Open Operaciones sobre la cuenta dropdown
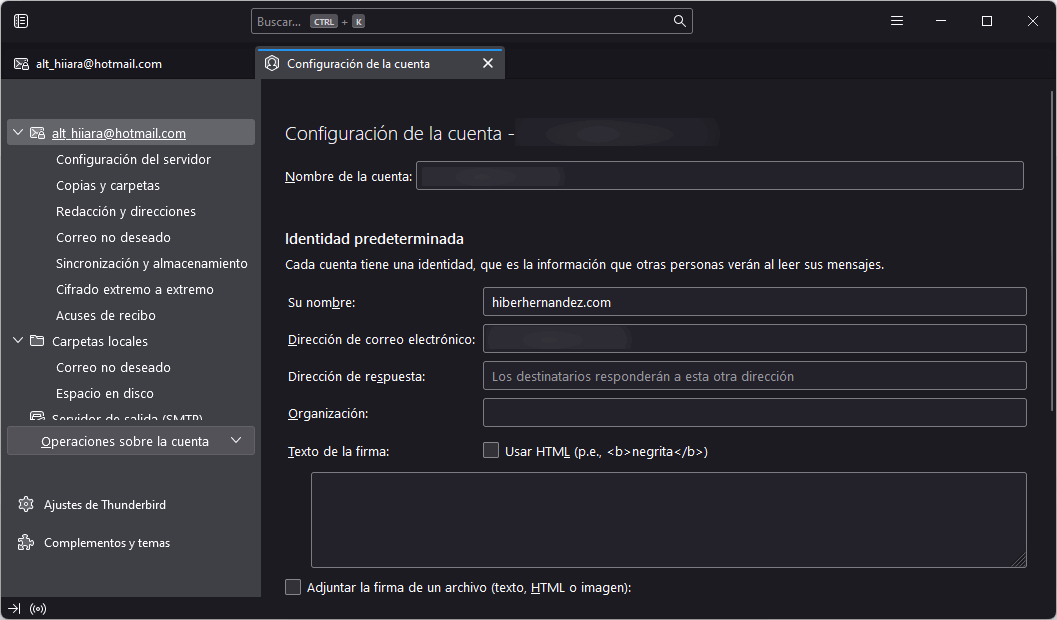The height and width of the screenshot is (620, 1057). [x=131, y=441]
